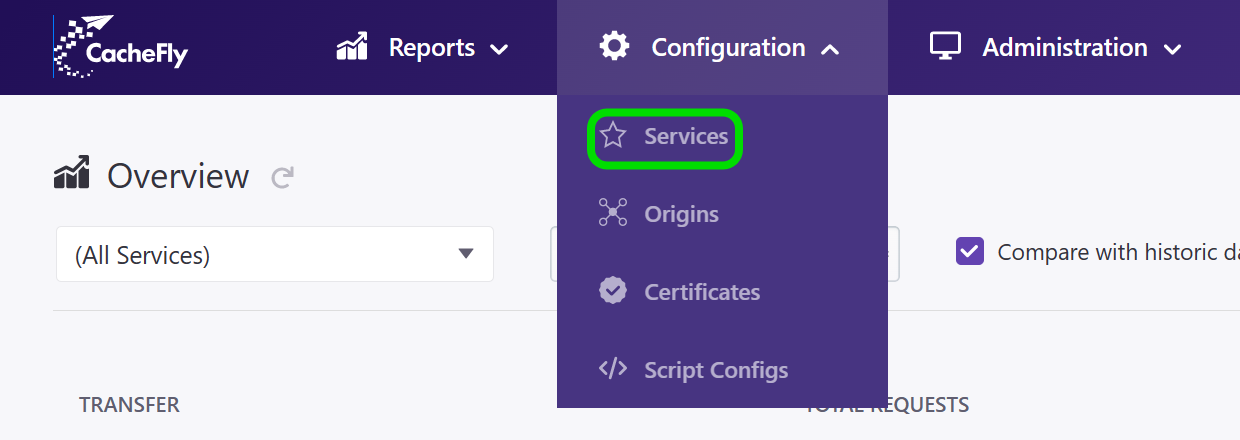Select Services from the Configuration menu
The image size is (1240, 440).
pos(686,136)
